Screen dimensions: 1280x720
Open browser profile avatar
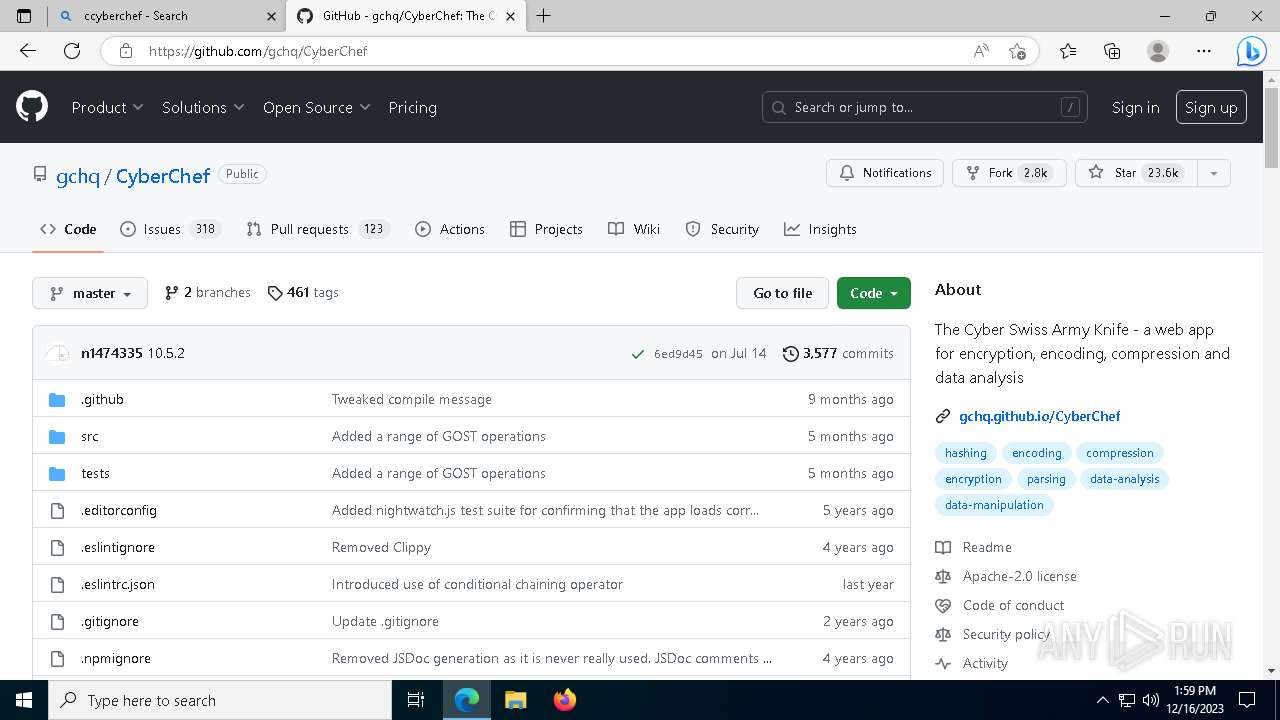(x=1157, y=51)
